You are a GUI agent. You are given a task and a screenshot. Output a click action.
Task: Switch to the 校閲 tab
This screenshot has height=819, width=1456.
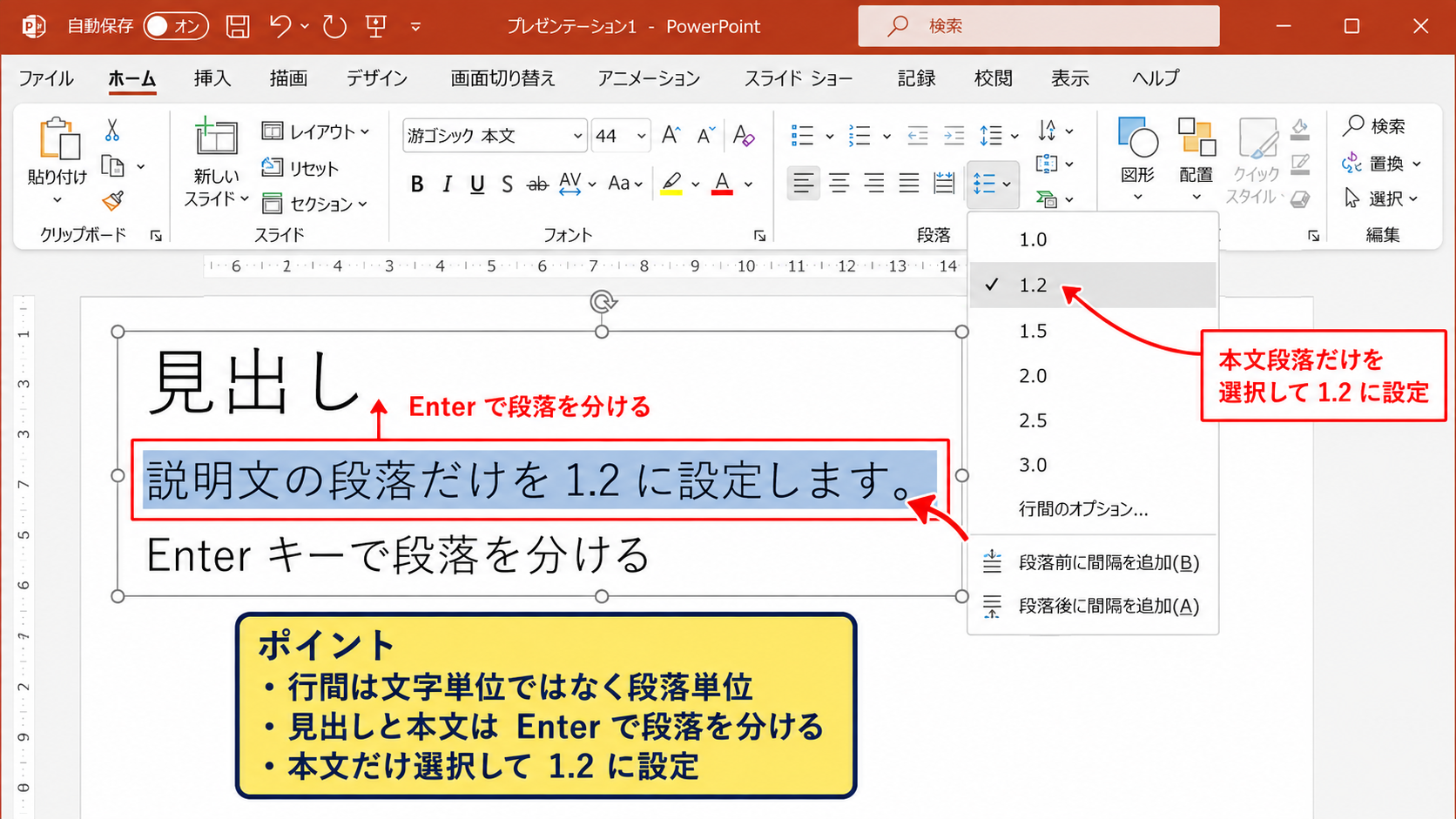point(994,78)
